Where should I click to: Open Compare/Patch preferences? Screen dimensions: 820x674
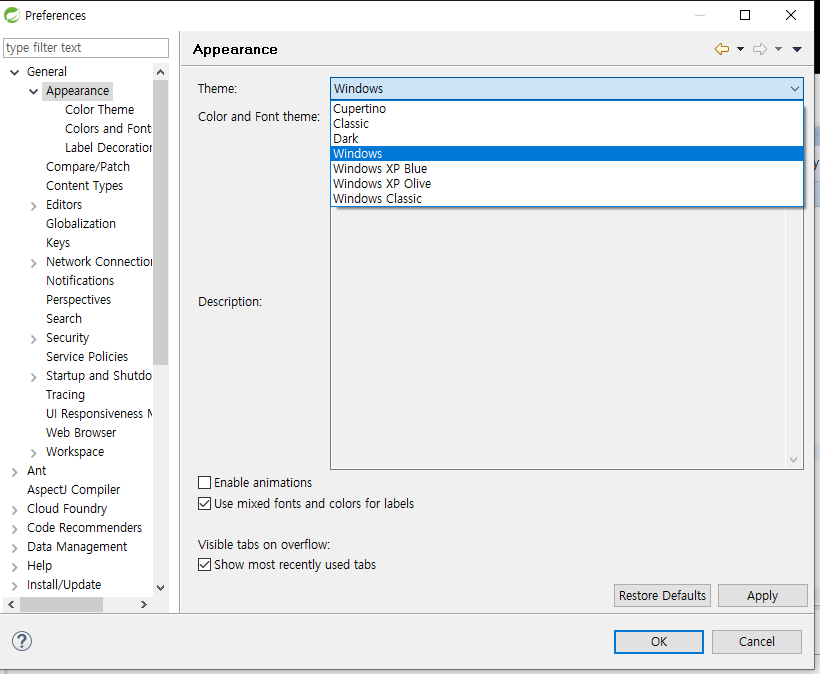coord(88,167)
